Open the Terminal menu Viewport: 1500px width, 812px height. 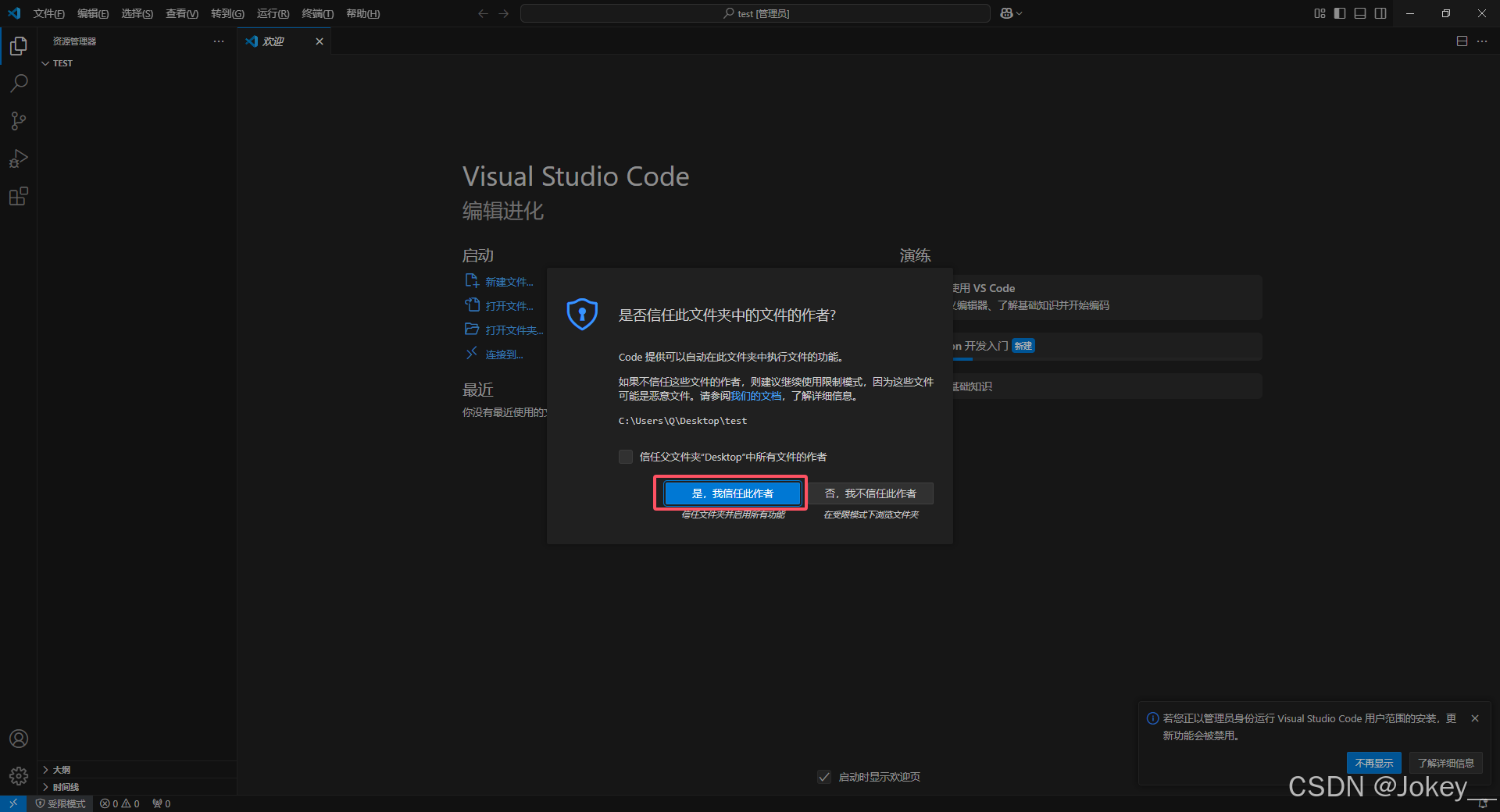coord(317,13)
